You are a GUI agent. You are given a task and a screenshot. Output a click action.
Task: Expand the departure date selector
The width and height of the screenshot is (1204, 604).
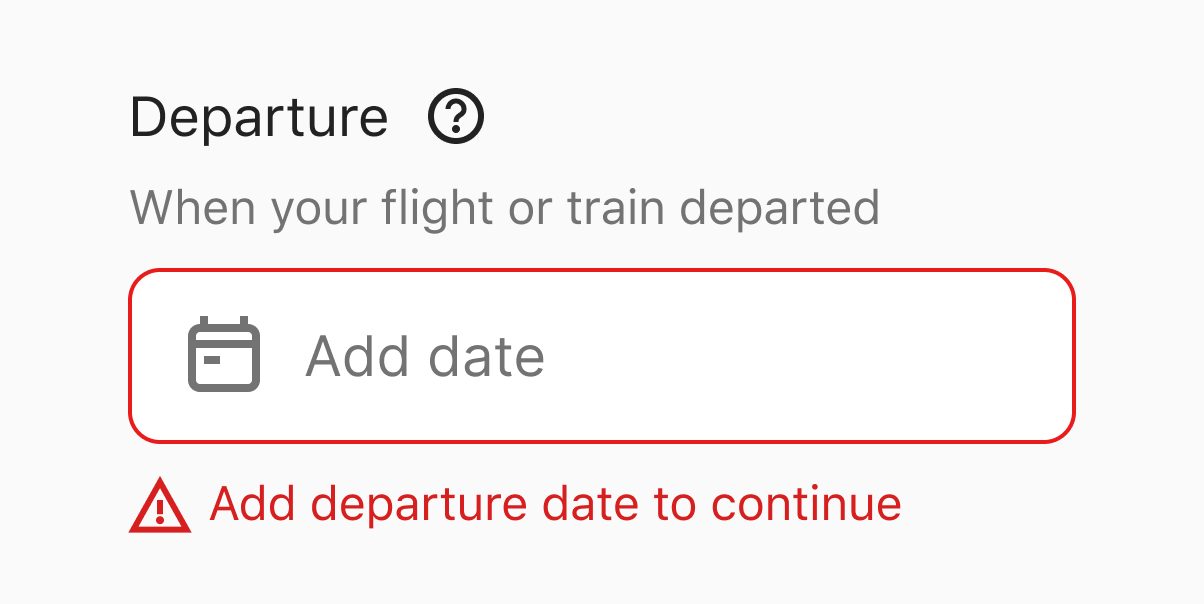tap(601, 355)
